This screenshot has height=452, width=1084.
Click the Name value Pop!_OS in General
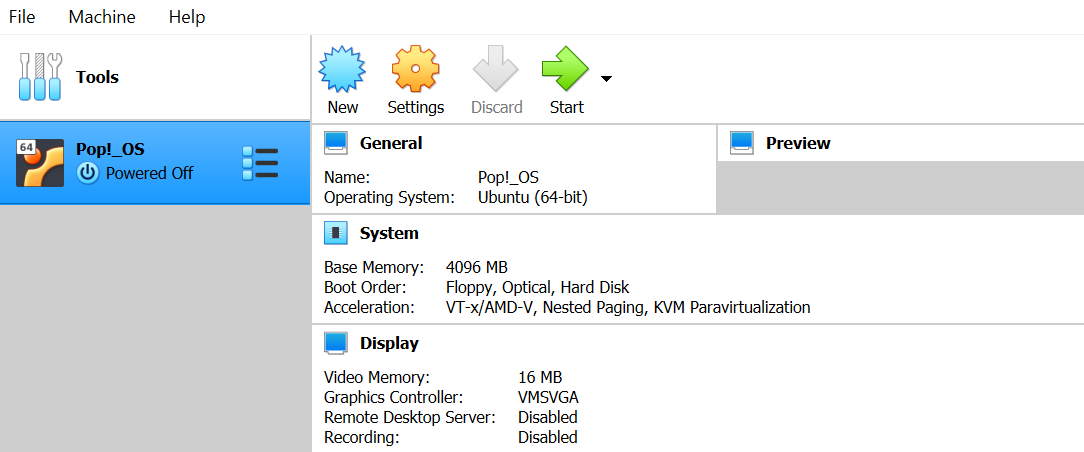[508, 178]
